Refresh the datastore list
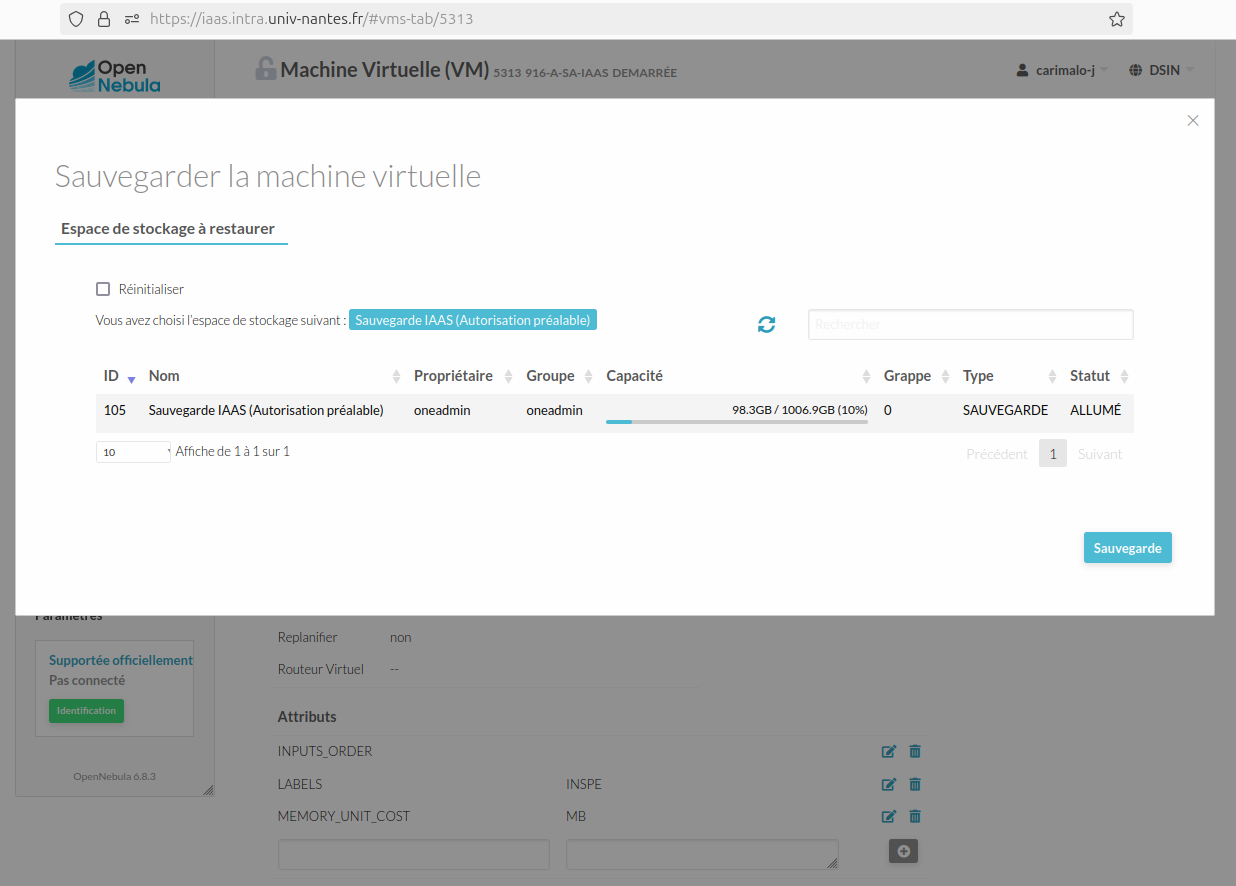 pos(766,324)
